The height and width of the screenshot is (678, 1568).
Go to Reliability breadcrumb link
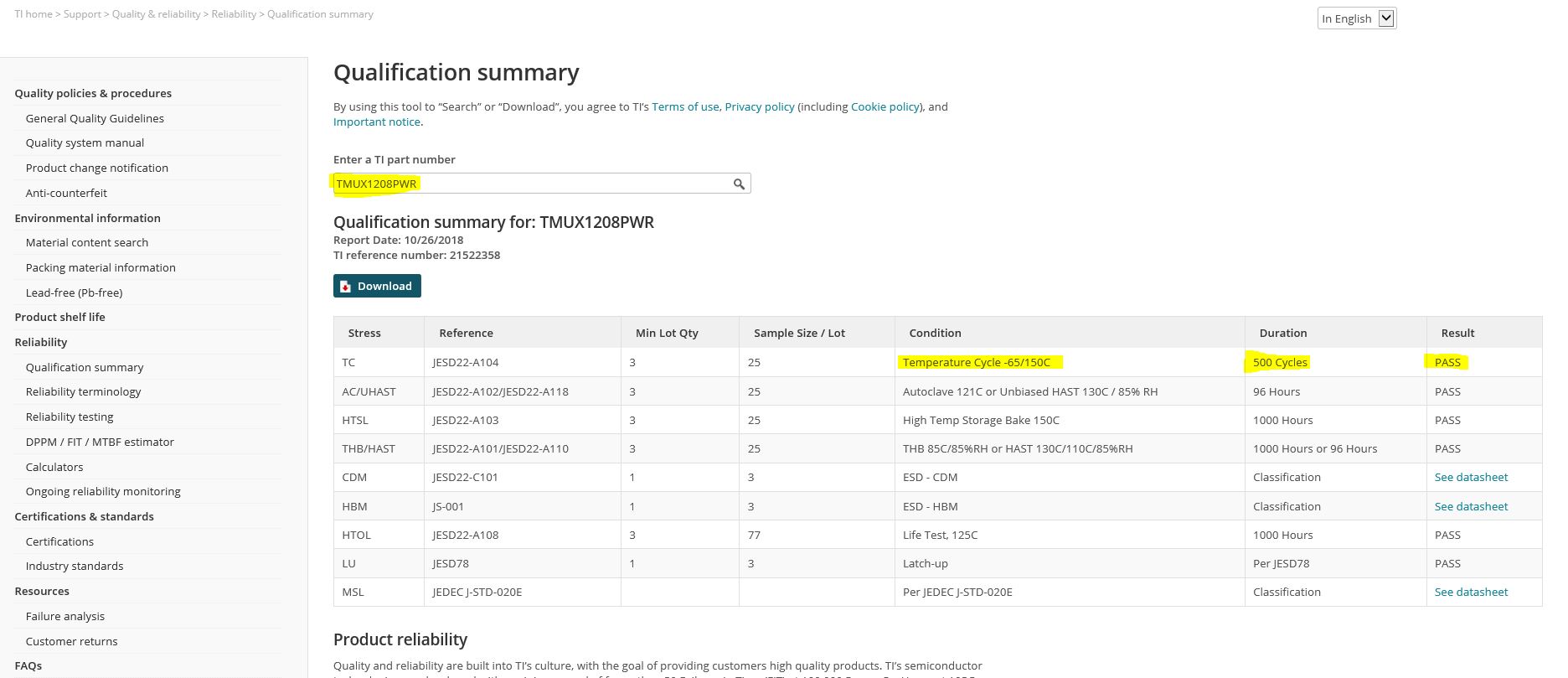coord(234,14)
